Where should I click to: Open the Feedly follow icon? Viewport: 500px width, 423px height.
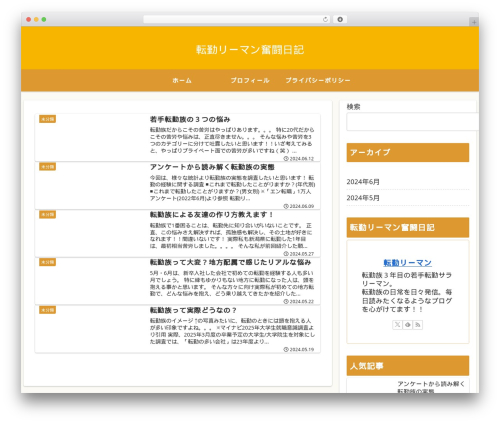[408, 325]
